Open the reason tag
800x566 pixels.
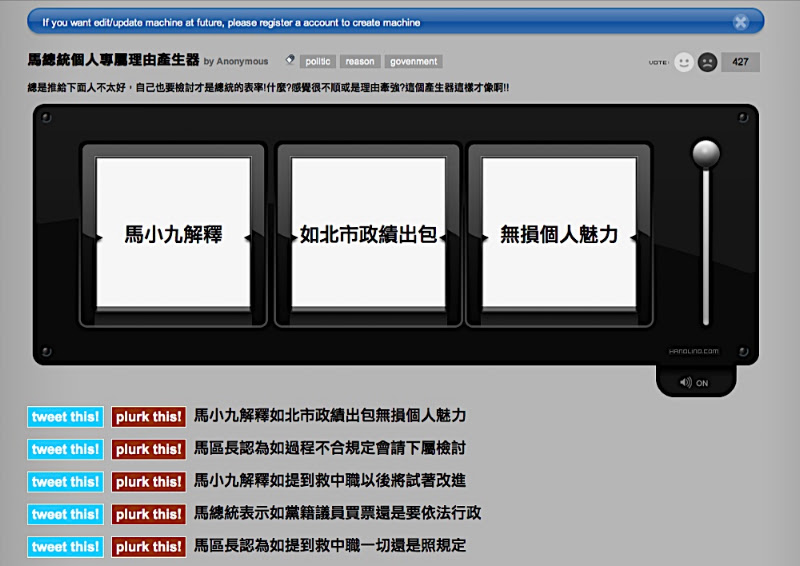[360, 61]
